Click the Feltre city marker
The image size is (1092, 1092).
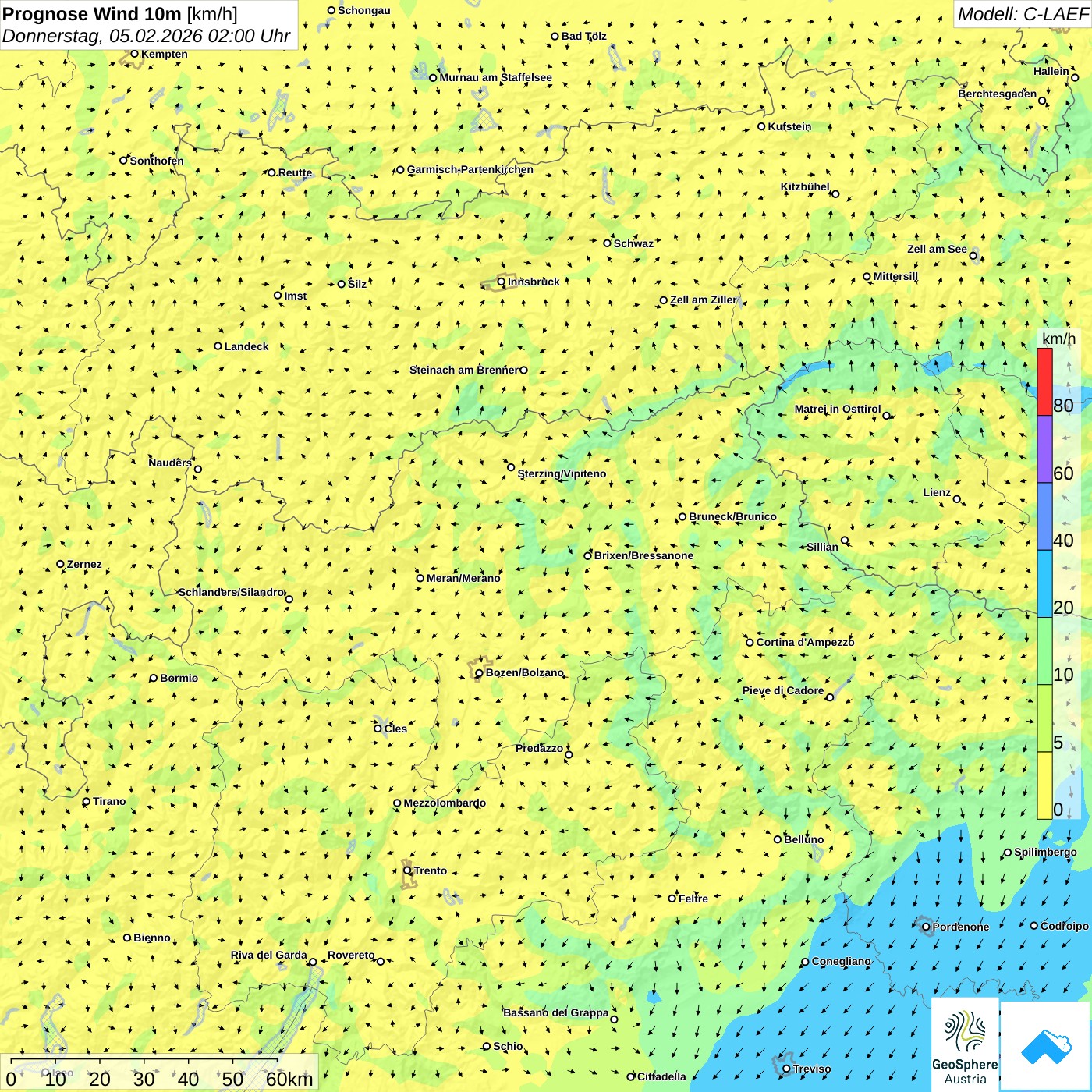(x=672, y=899)
